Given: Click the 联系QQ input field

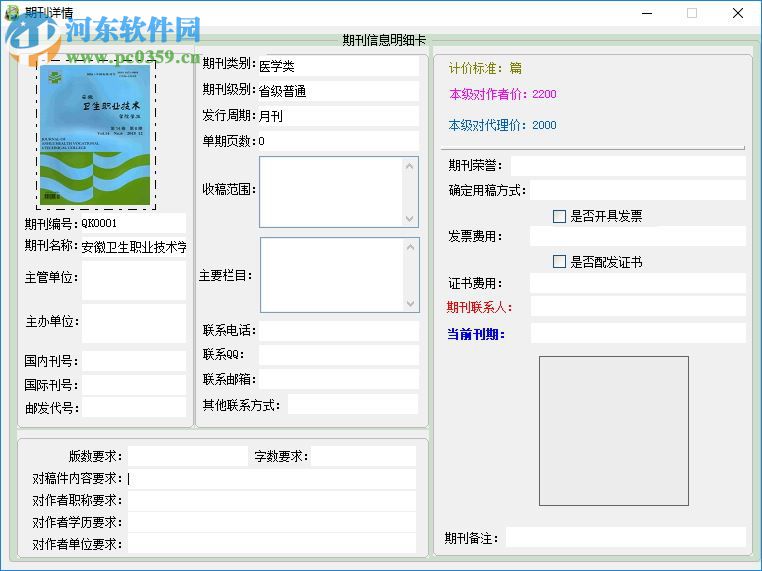Looking at the screenshot, I should pos(339,355).
